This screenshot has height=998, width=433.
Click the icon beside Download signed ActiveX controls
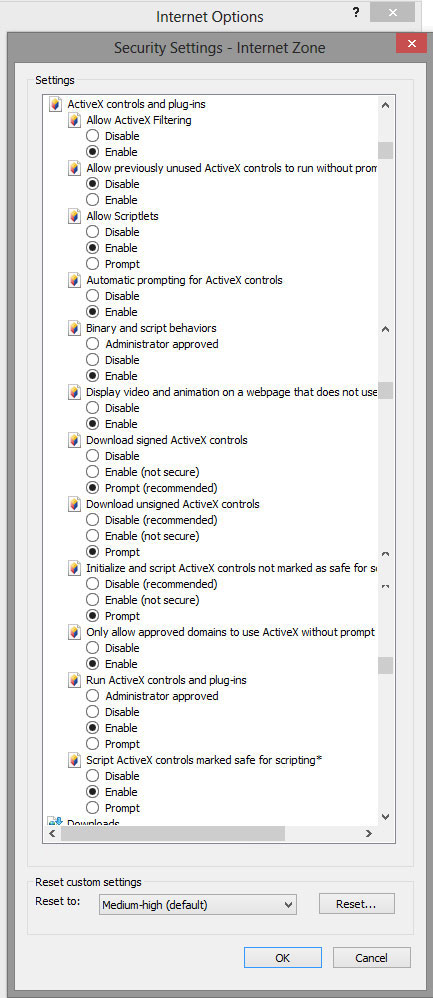[75, 440]
